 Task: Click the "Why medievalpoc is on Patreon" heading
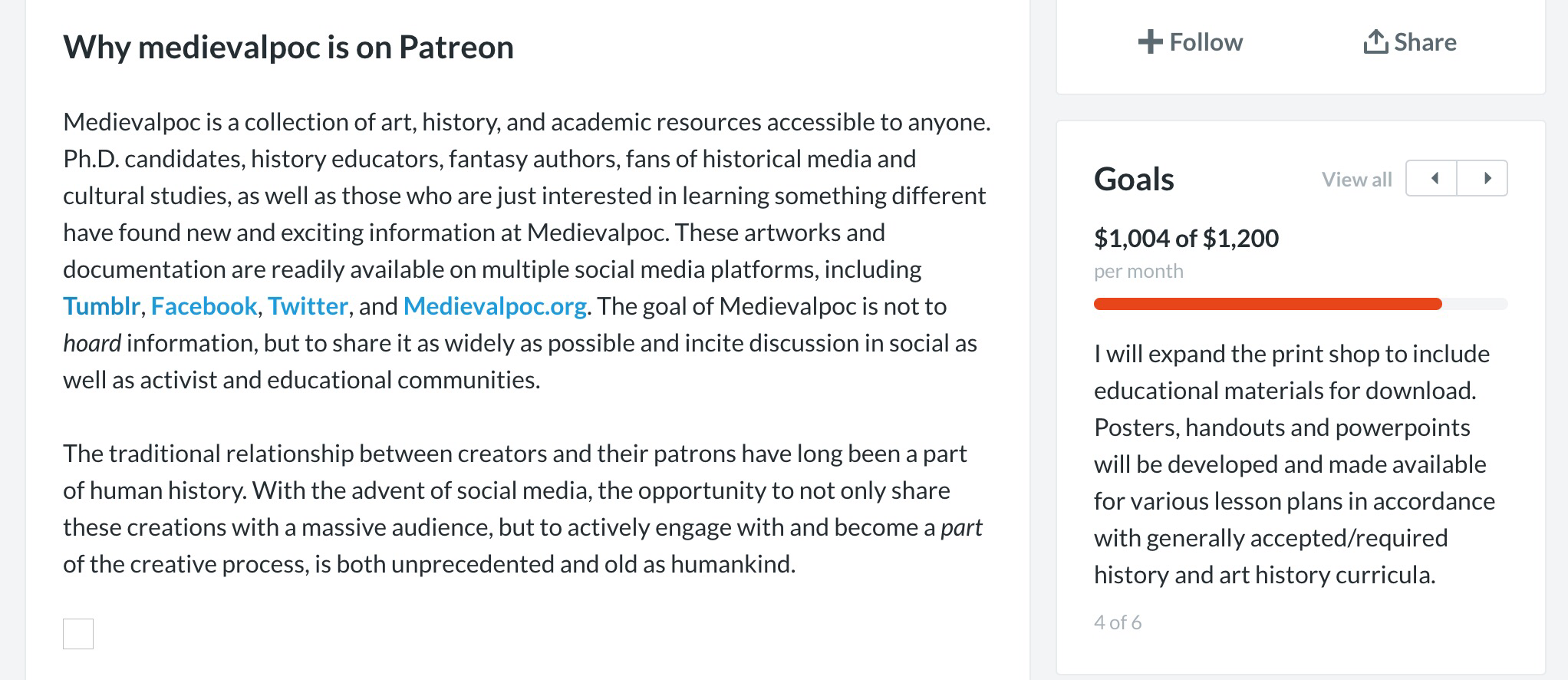tap(288, 48)
